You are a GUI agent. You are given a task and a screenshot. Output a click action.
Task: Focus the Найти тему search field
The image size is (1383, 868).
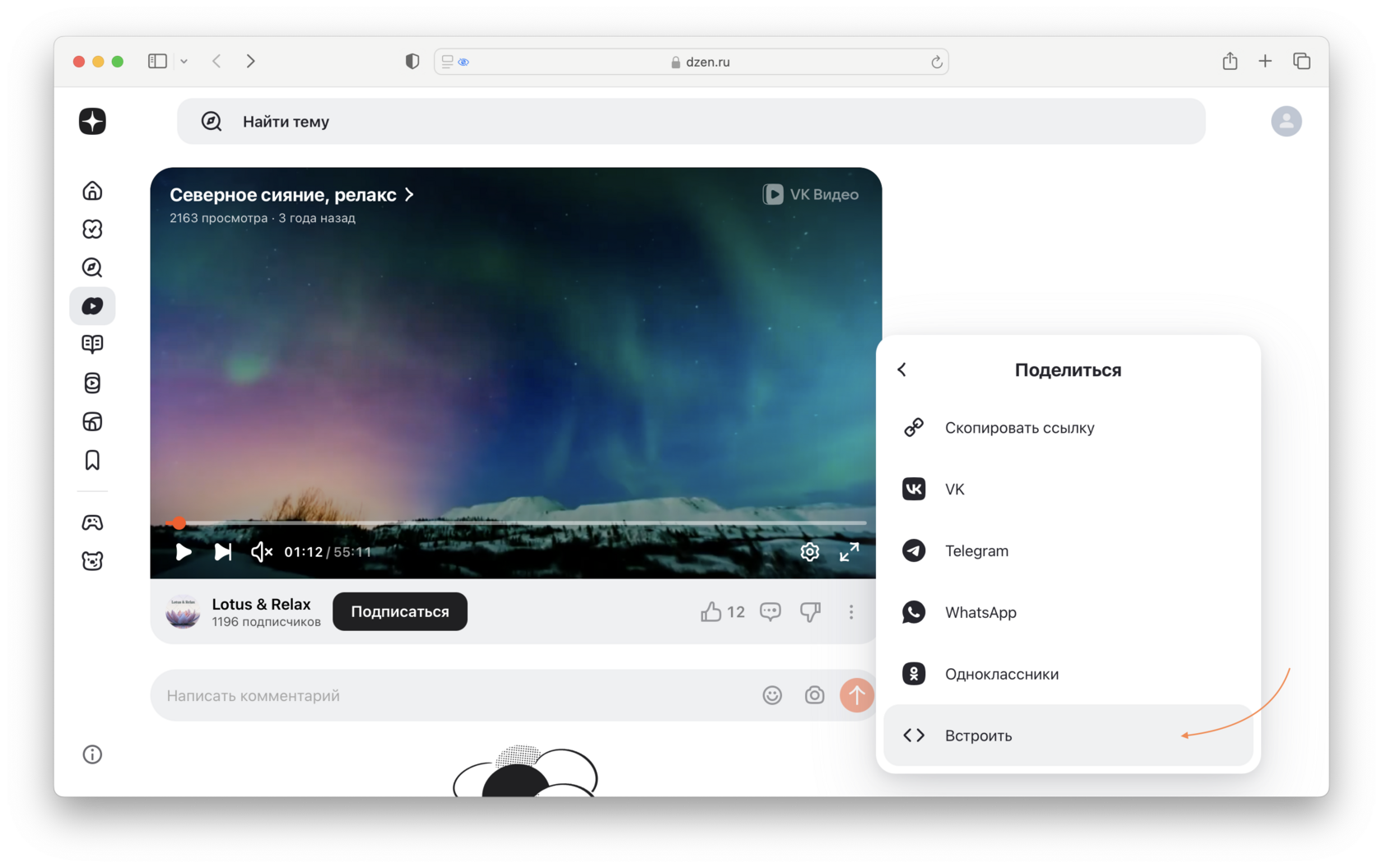pyautogui.click(x=691, y=122)
